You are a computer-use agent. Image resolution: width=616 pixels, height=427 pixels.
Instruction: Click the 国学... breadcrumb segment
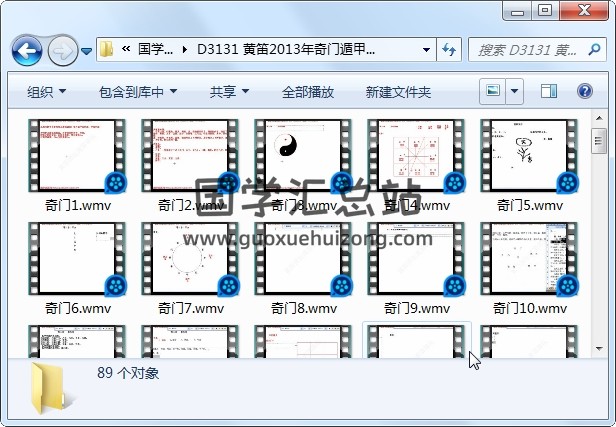point(156,49)
